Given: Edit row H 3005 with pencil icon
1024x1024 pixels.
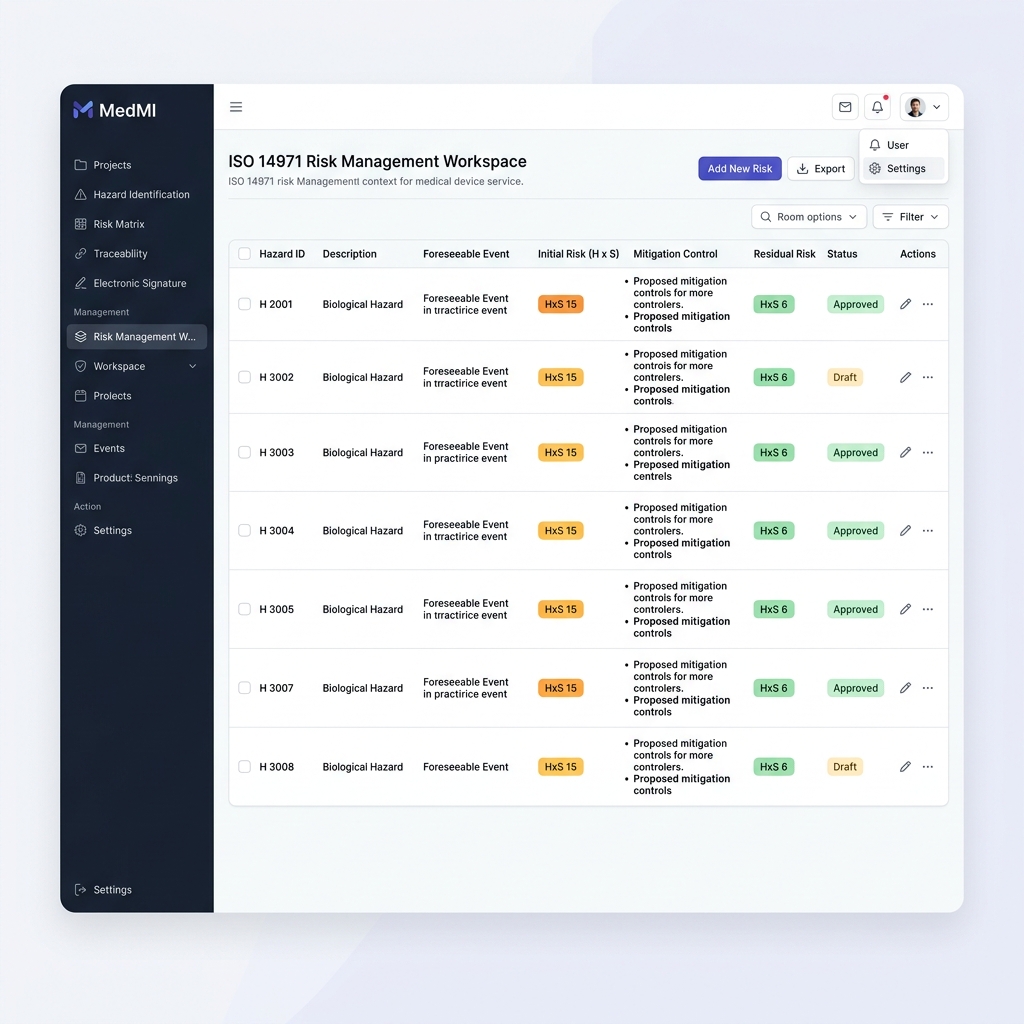Looking at the screenshot, I should click(905, 609).
